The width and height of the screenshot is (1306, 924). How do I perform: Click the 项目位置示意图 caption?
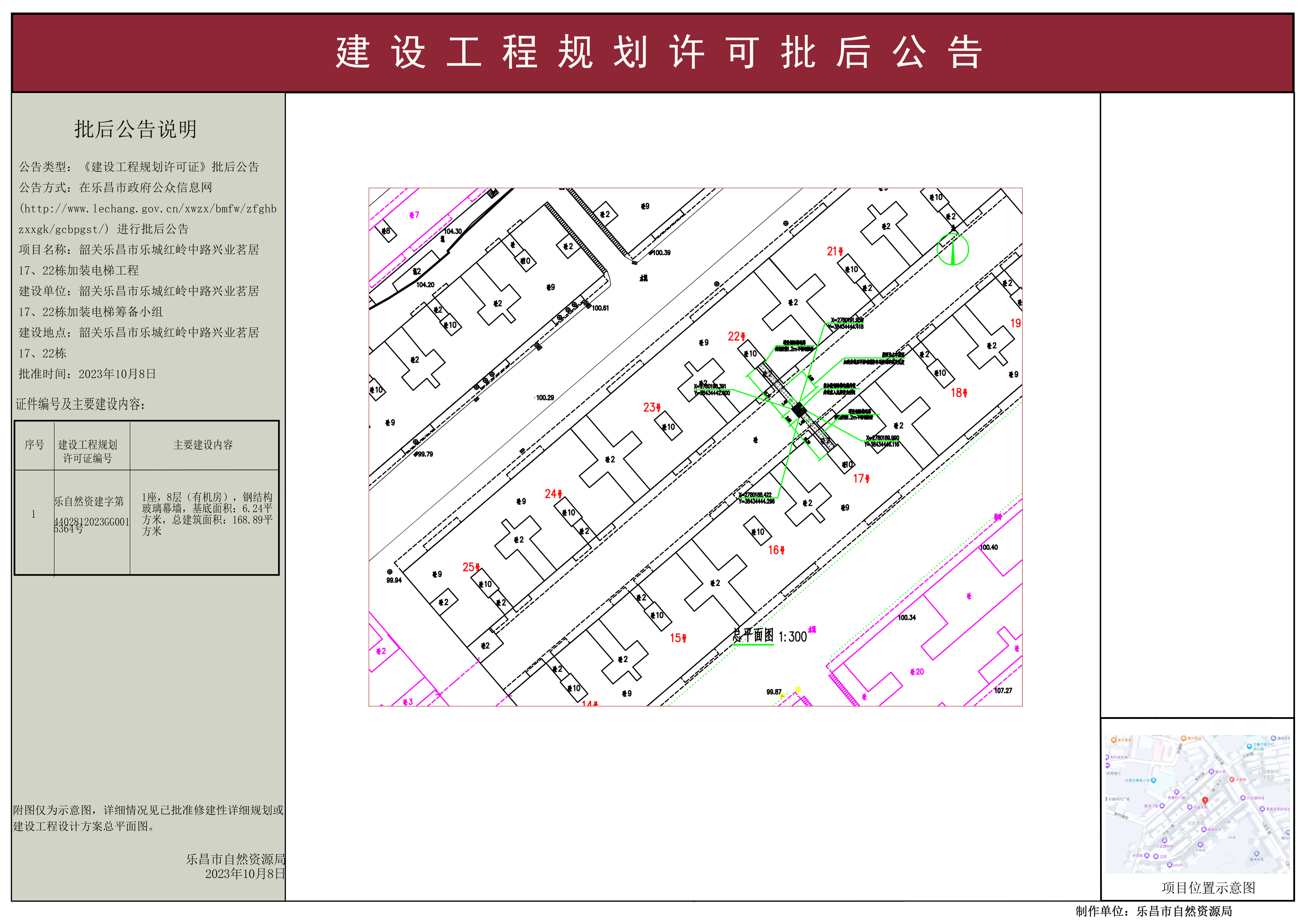pos(1208,888)
